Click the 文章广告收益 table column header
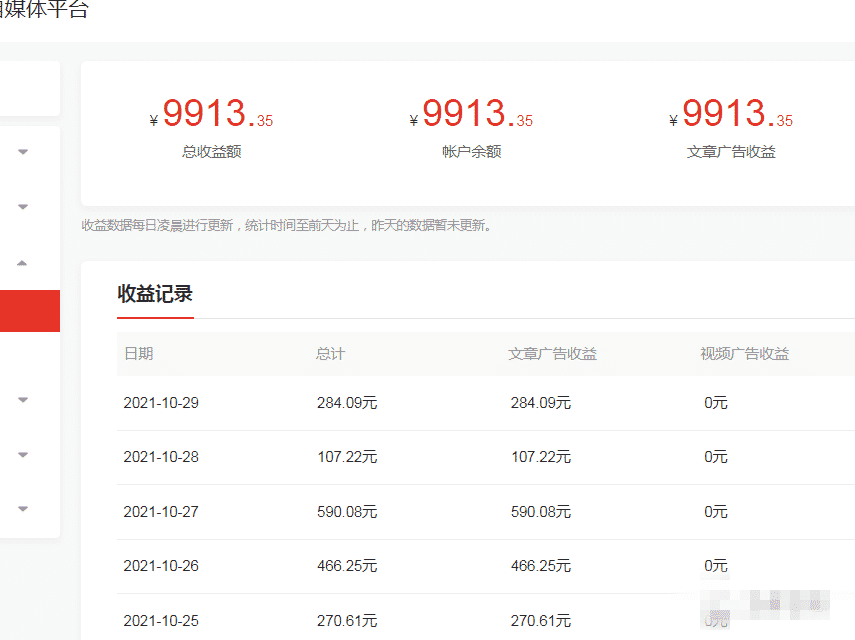Screen dimensions: 855x640 point(552,354)
